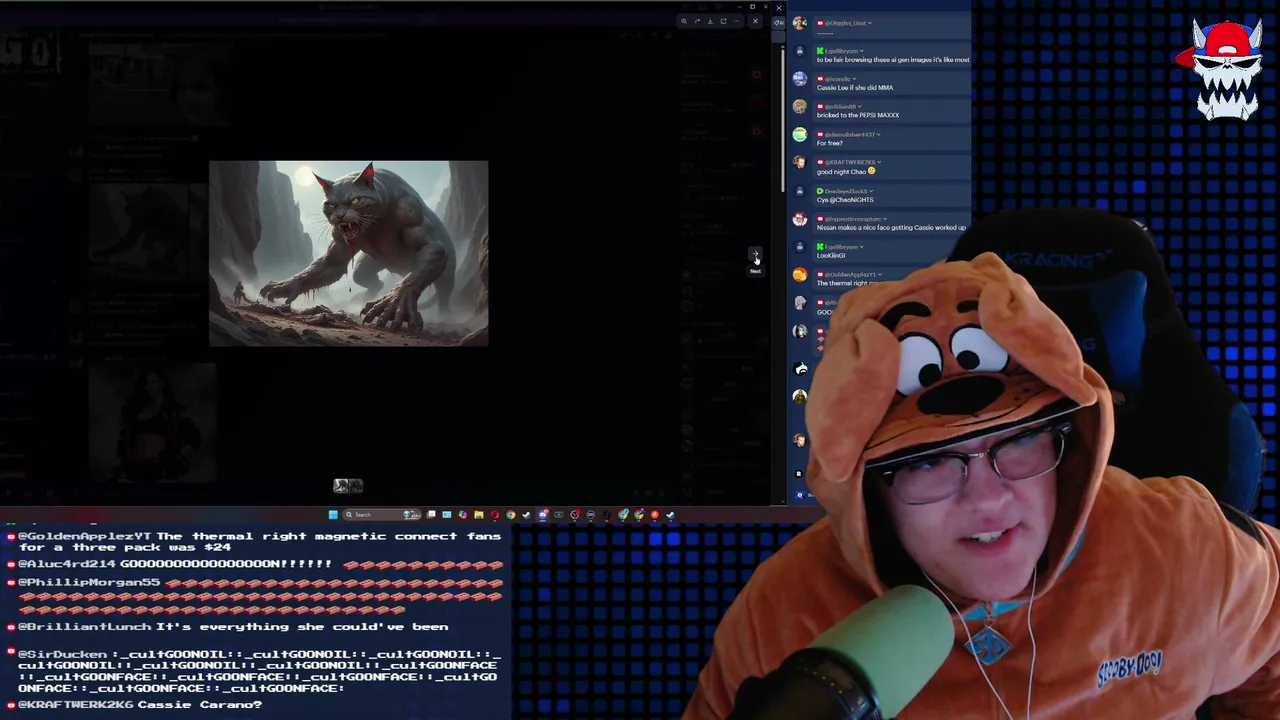Click the avatar of @Giggles_Uest in chat
This screenshot has width=1280, height=720.
coord(800,23)
